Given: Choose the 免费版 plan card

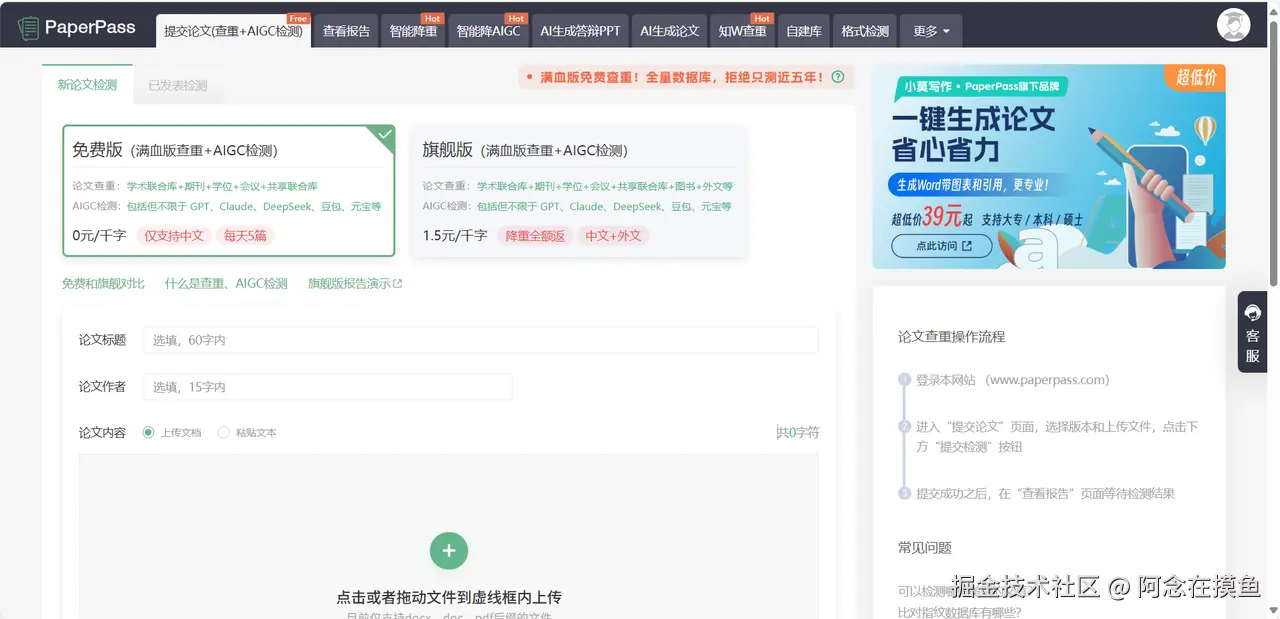Looking at the screenshot, I should pos(229,191).
